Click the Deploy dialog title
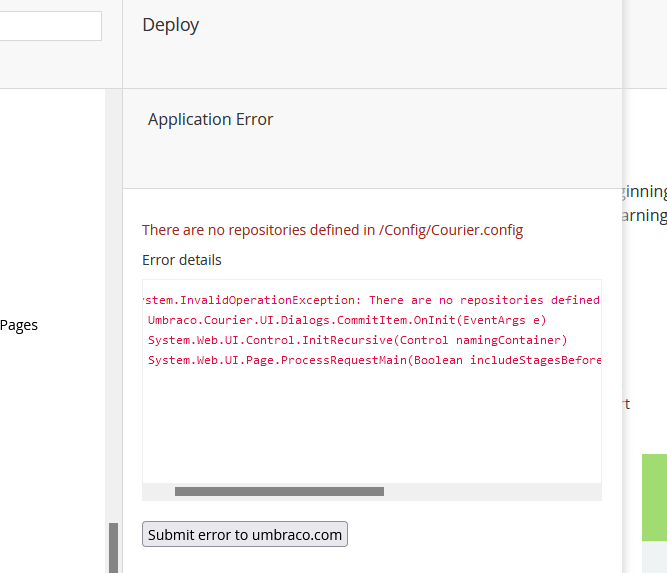 pos(170,25)
